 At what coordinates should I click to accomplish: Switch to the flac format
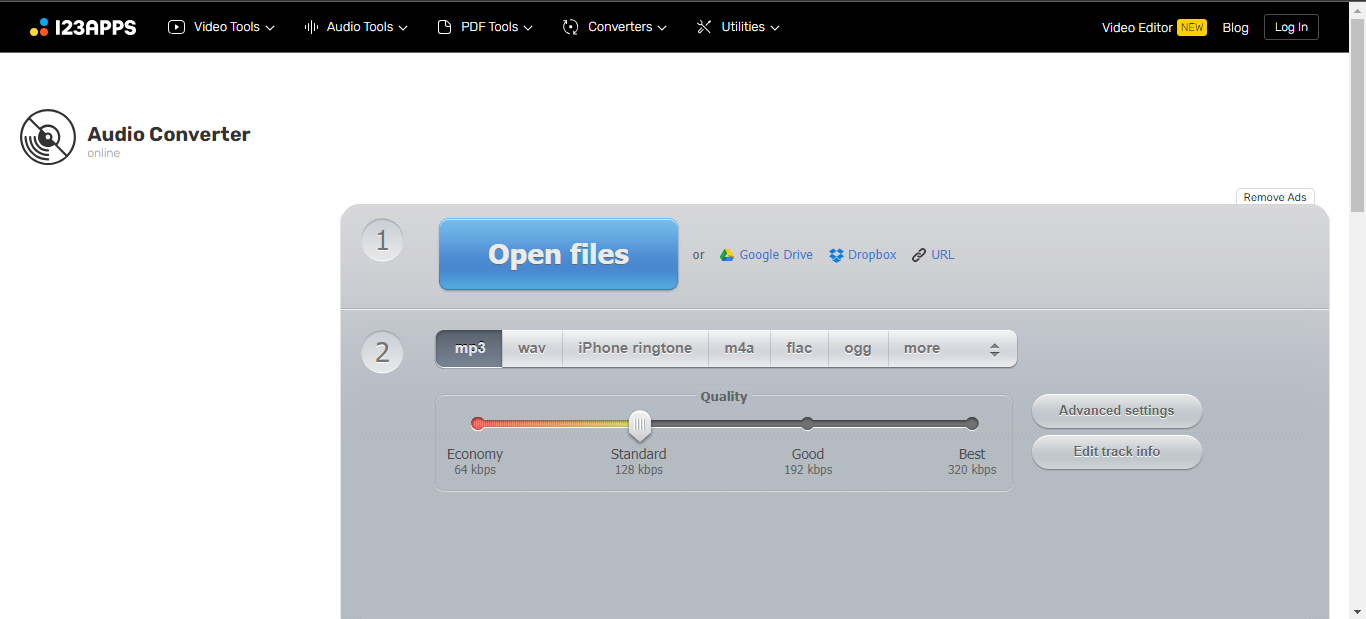pyautogui.click(x=799, y=348)
